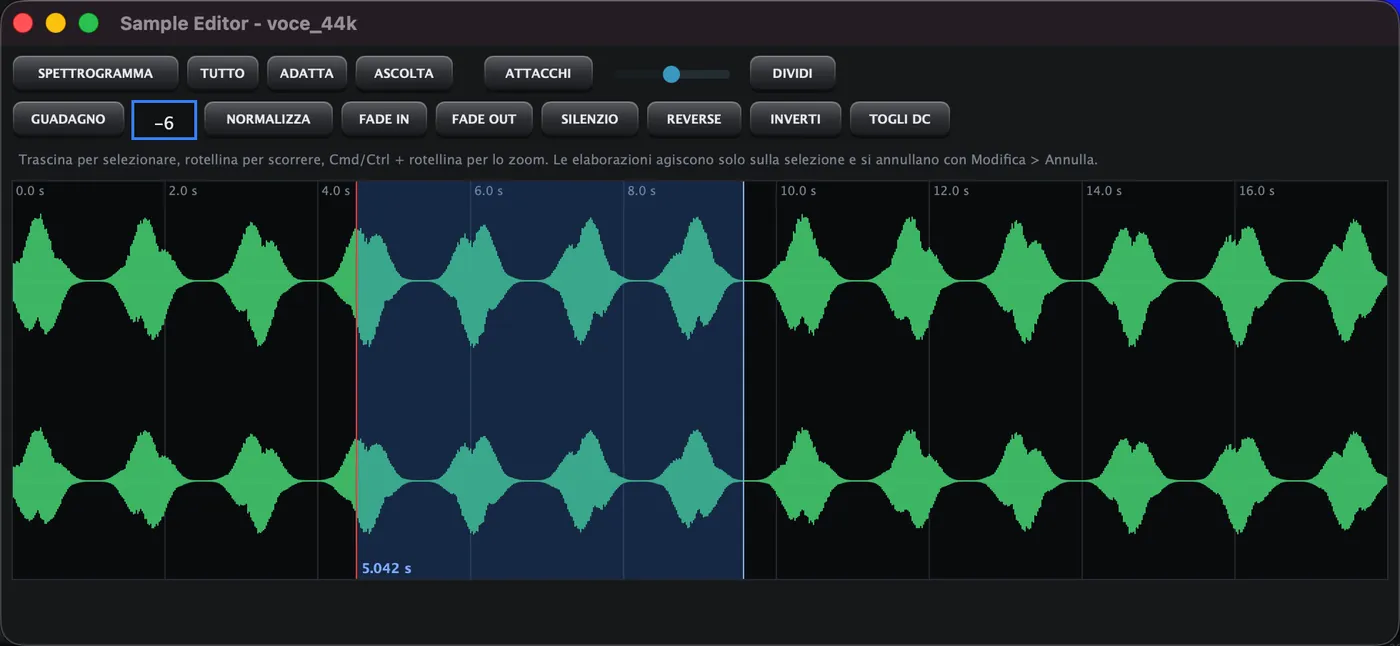Silence the selection with SILENZIO
Viewport: 1400px width, 646px height.
(589, 119)
